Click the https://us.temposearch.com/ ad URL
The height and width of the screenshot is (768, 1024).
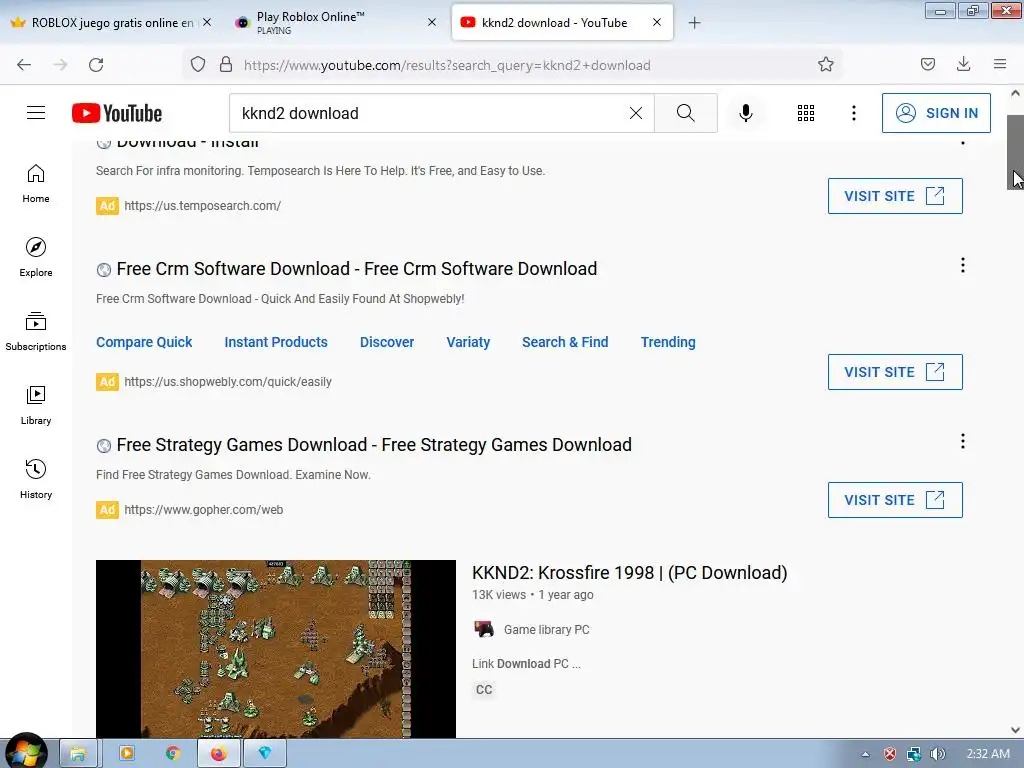202,206
